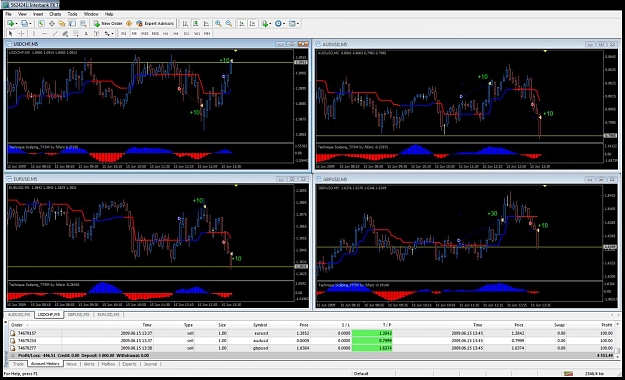The width and height of the screenshot is (625, 380).
Task: Select the Fibonacci Retracement tool
Action: [75, 34]
